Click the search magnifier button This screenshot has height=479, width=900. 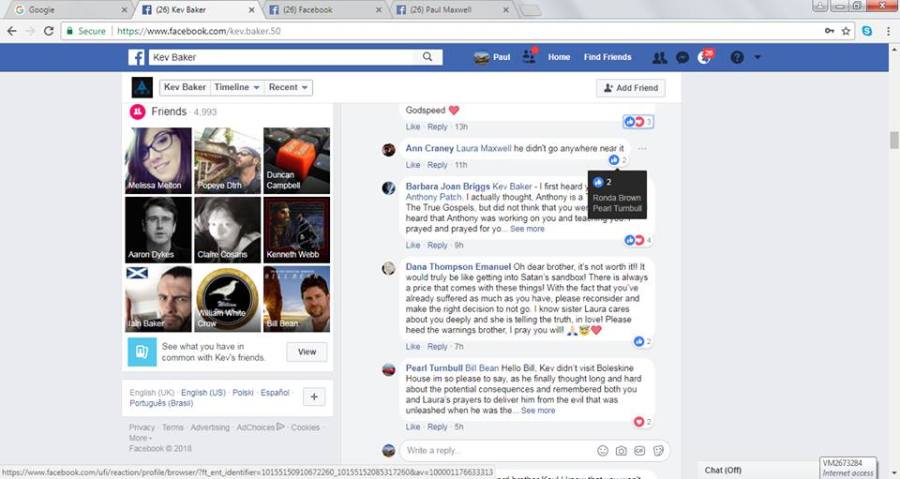pyautogui.click(x=427, y=57)
